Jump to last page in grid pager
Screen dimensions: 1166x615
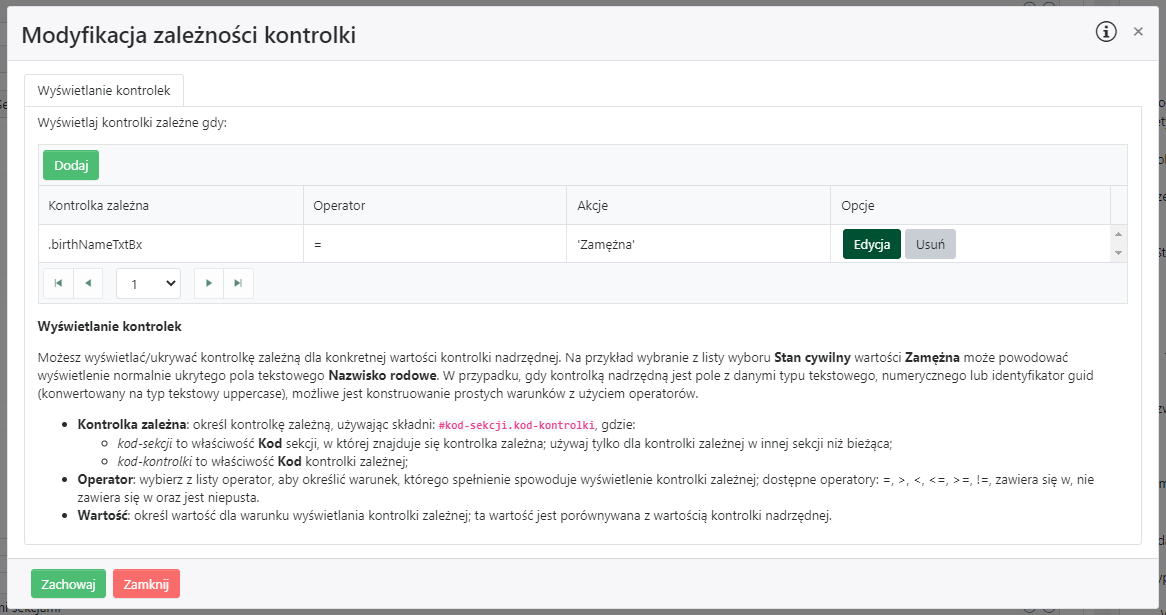(x=238, y=283)
